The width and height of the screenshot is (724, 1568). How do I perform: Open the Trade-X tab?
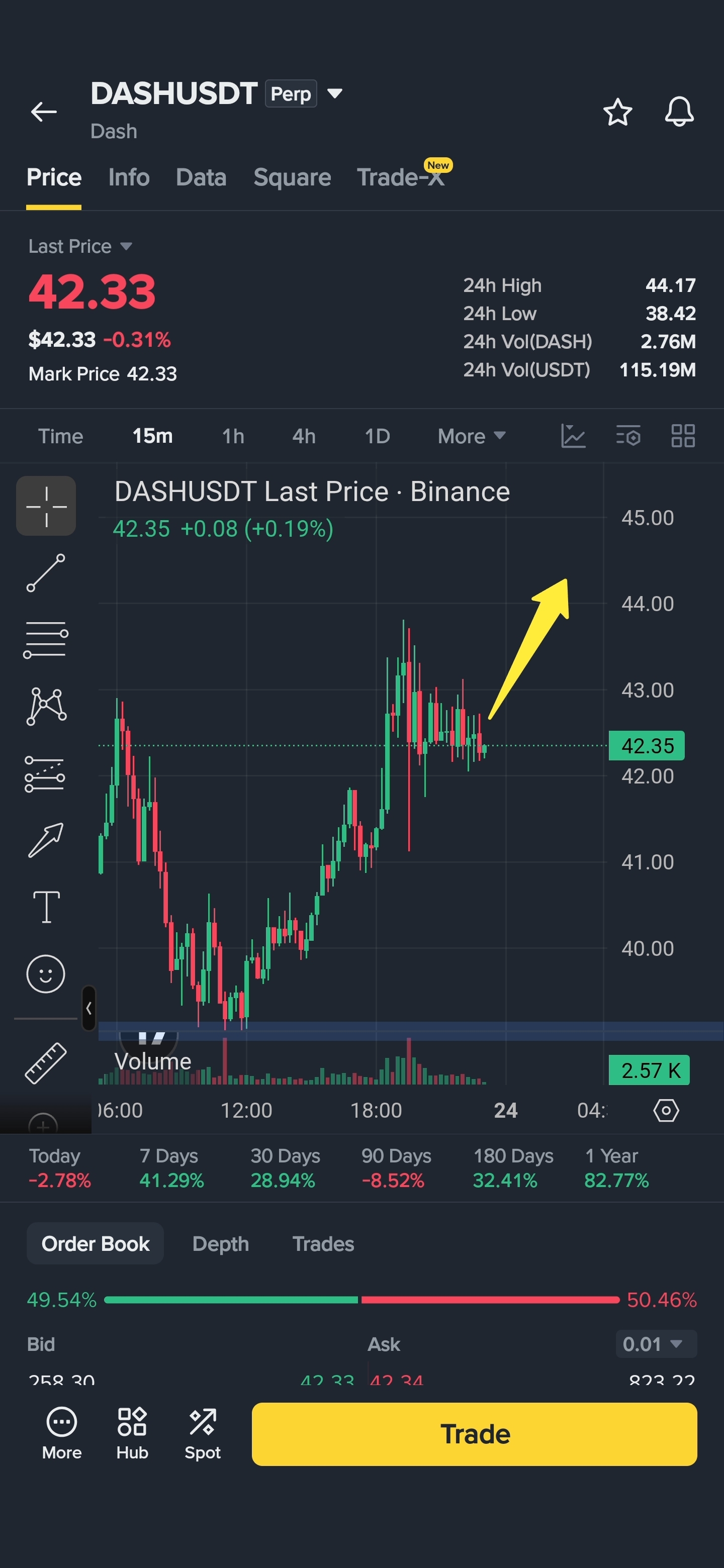click(401, 177)
